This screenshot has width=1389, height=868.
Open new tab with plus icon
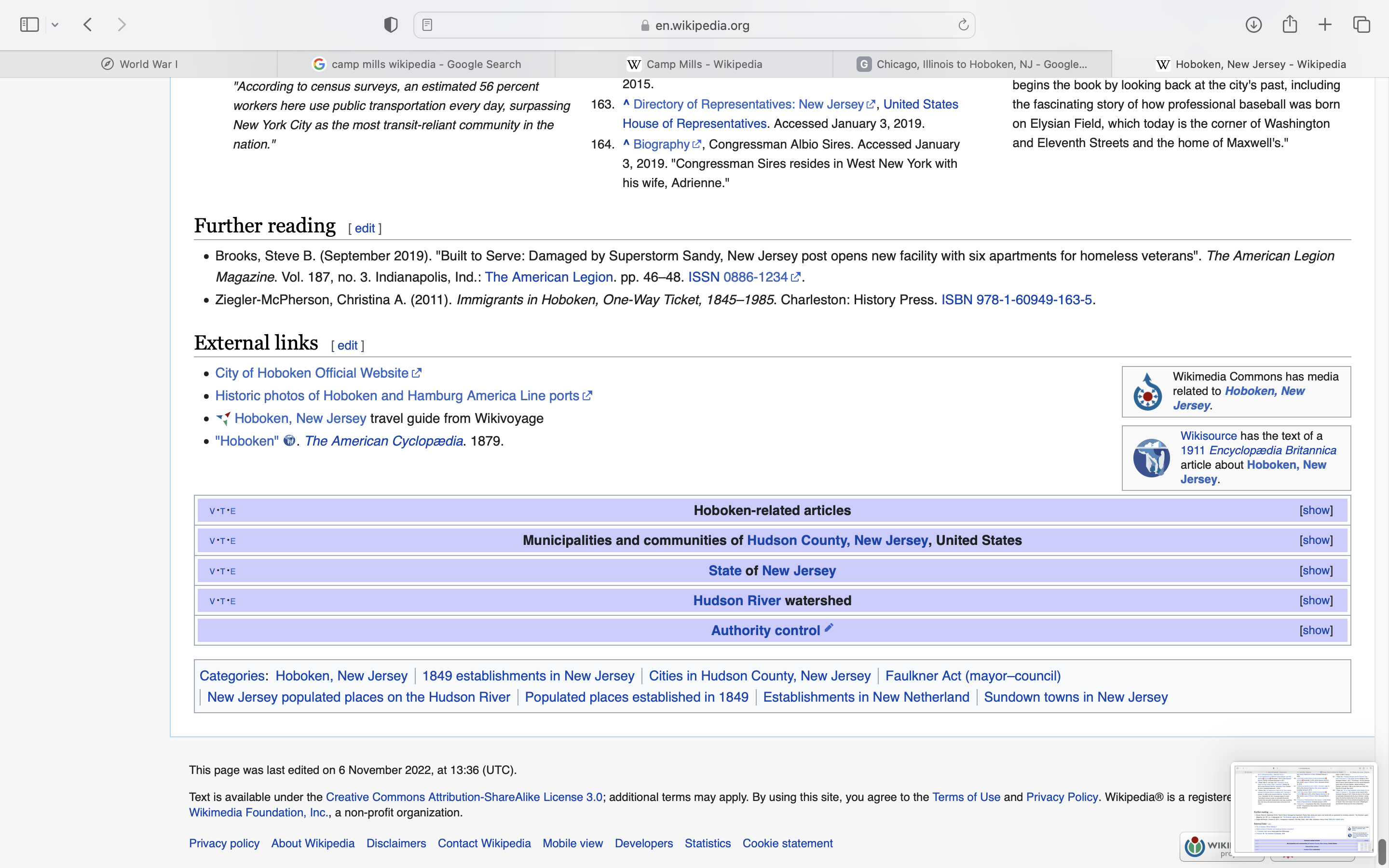1325,25
